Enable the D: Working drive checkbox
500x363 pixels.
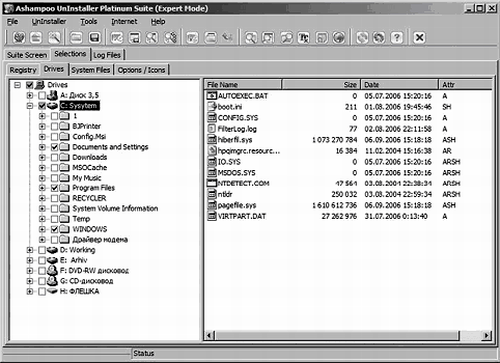(42, 250)
